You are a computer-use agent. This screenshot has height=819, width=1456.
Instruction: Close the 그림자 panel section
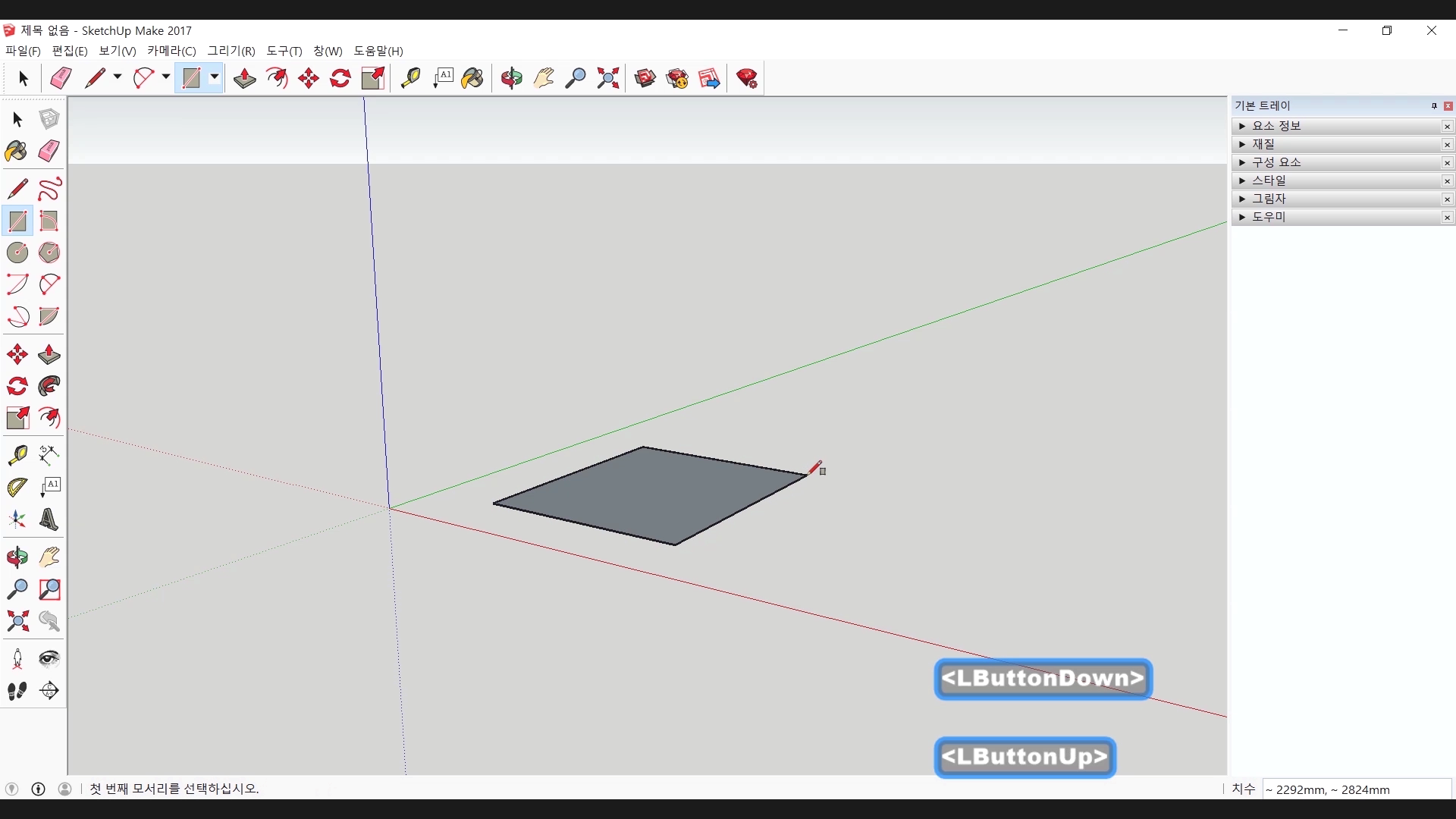[1447, 199]
